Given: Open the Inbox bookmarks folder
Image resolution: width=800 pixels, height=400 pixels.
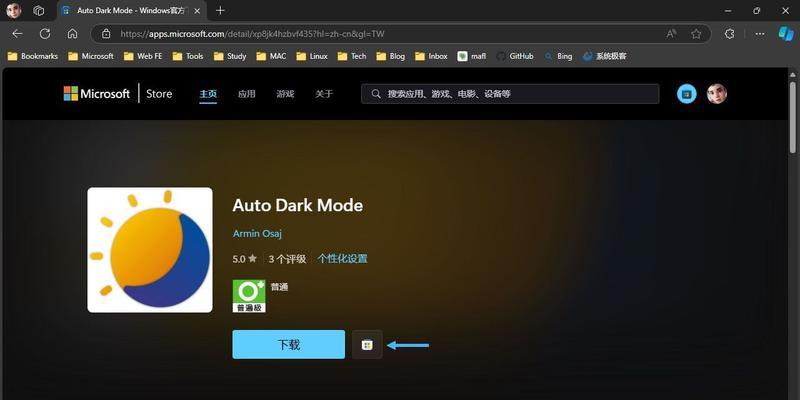Looking at the screenshot, I should [x=431, y=56].
